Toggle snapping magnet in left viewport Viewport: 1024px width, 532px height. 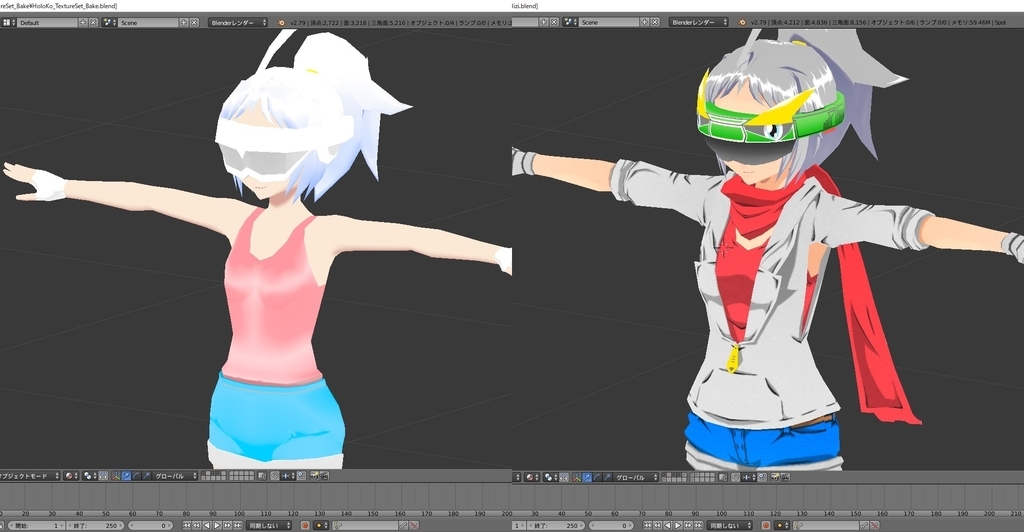pyautogui.click(x=301, y=476)
